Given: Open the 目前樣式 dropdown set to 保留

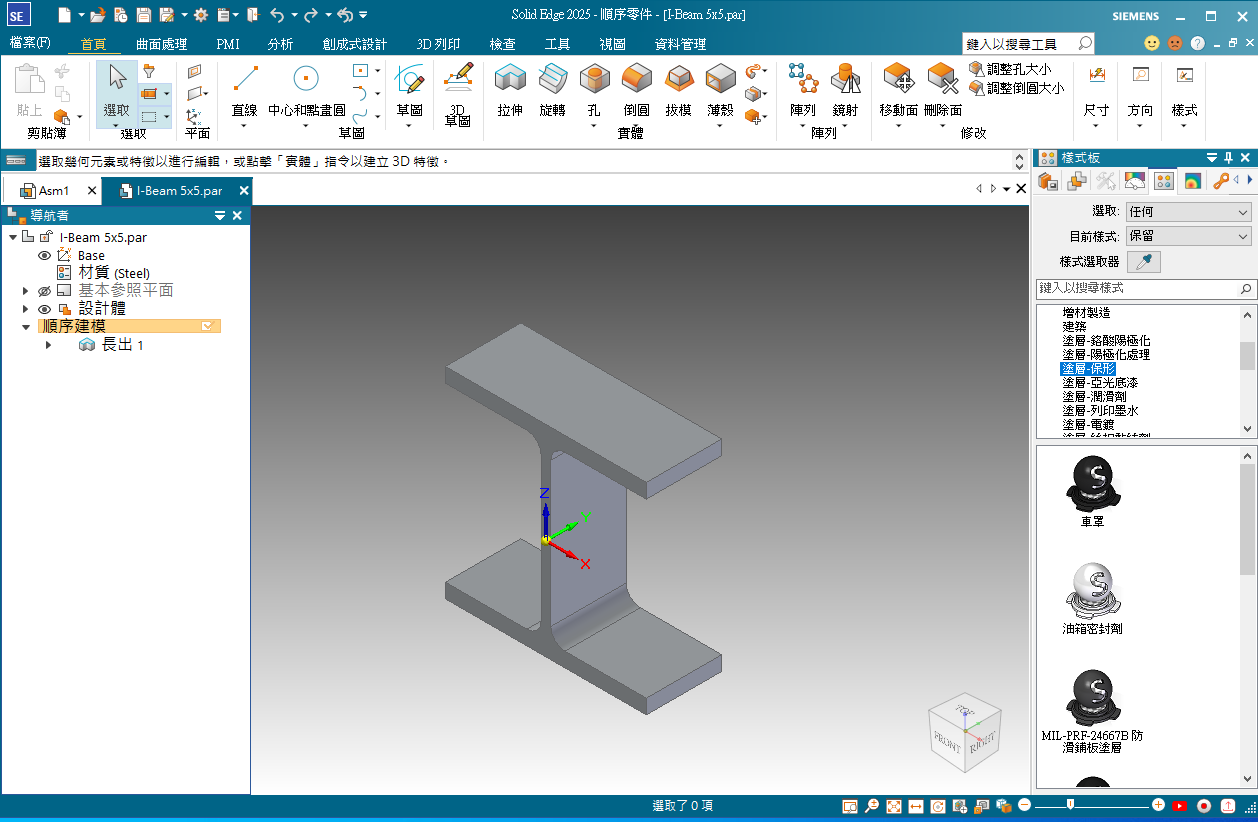Looking at the screenshot, I should [x=1189, y=237].
